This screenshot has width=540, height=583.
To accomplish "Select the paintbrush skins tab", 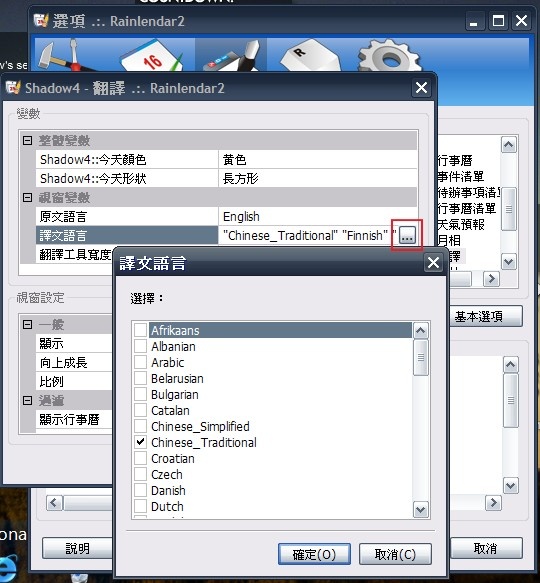I will [x=231, y=55].
